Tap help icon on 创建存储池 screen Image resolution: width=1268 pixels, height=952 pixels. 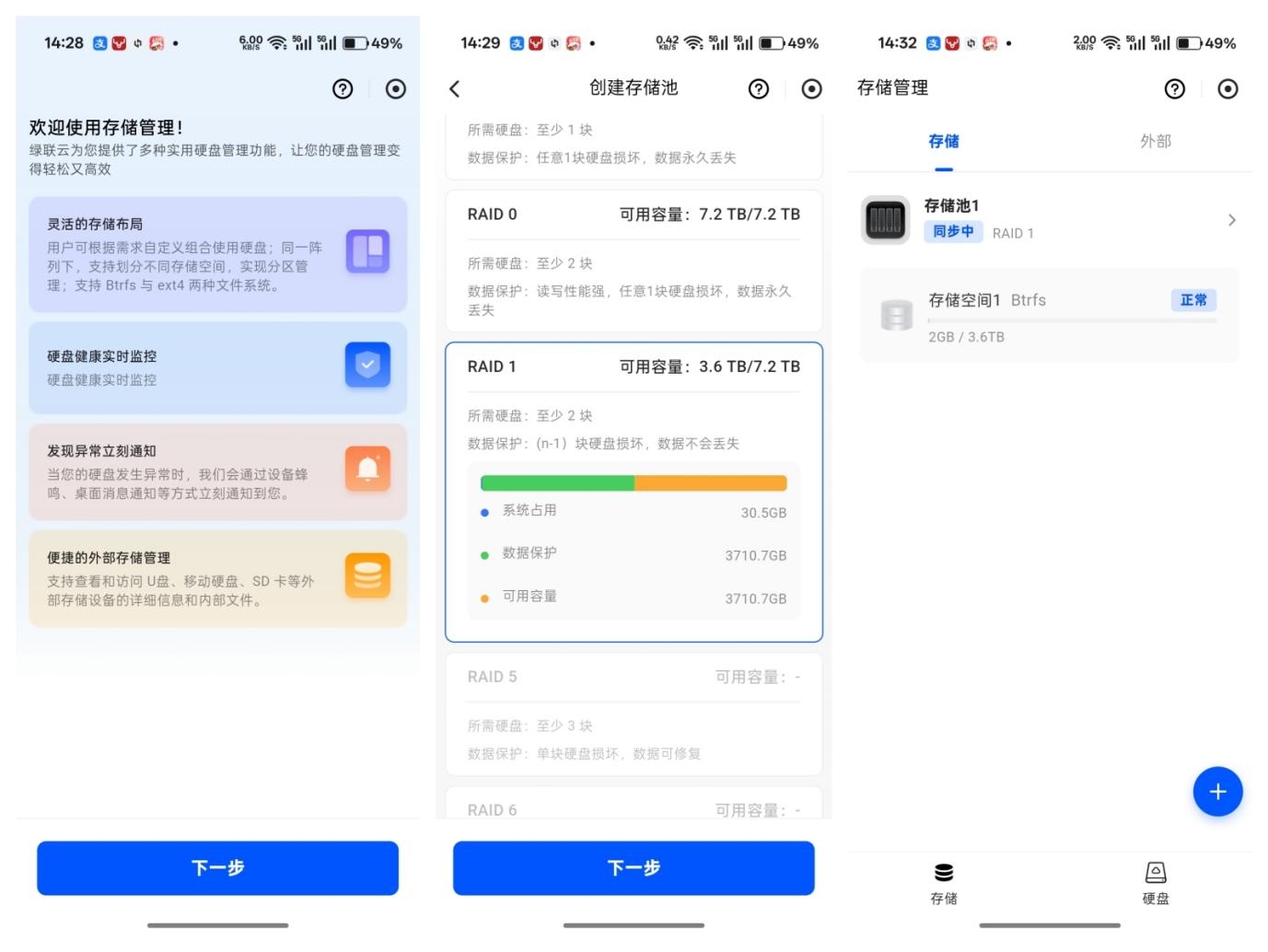coord(759,89)
